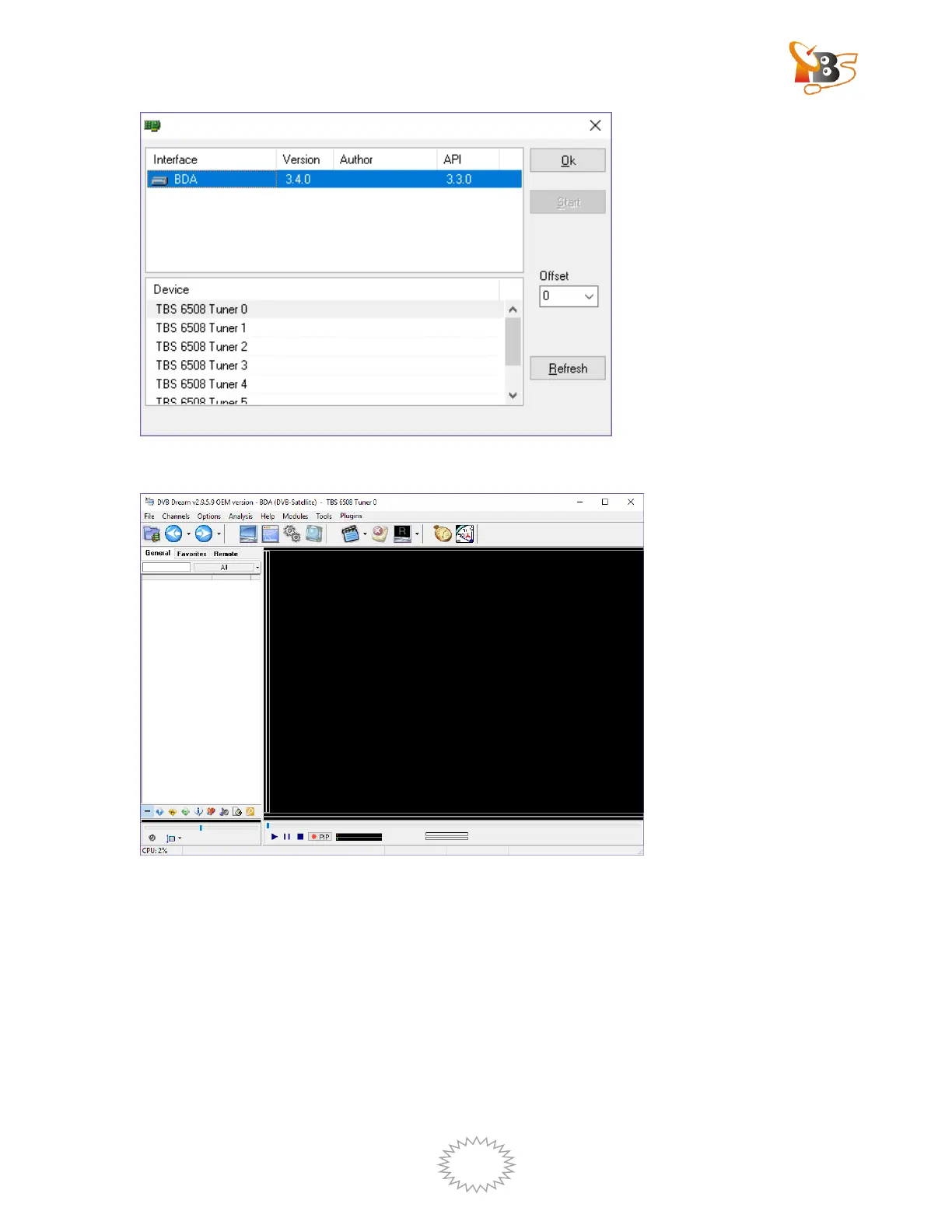Image resolution: width=952 pixels, height=1232 pixels.
Task: Open the Channels menu
Action: 176,516
